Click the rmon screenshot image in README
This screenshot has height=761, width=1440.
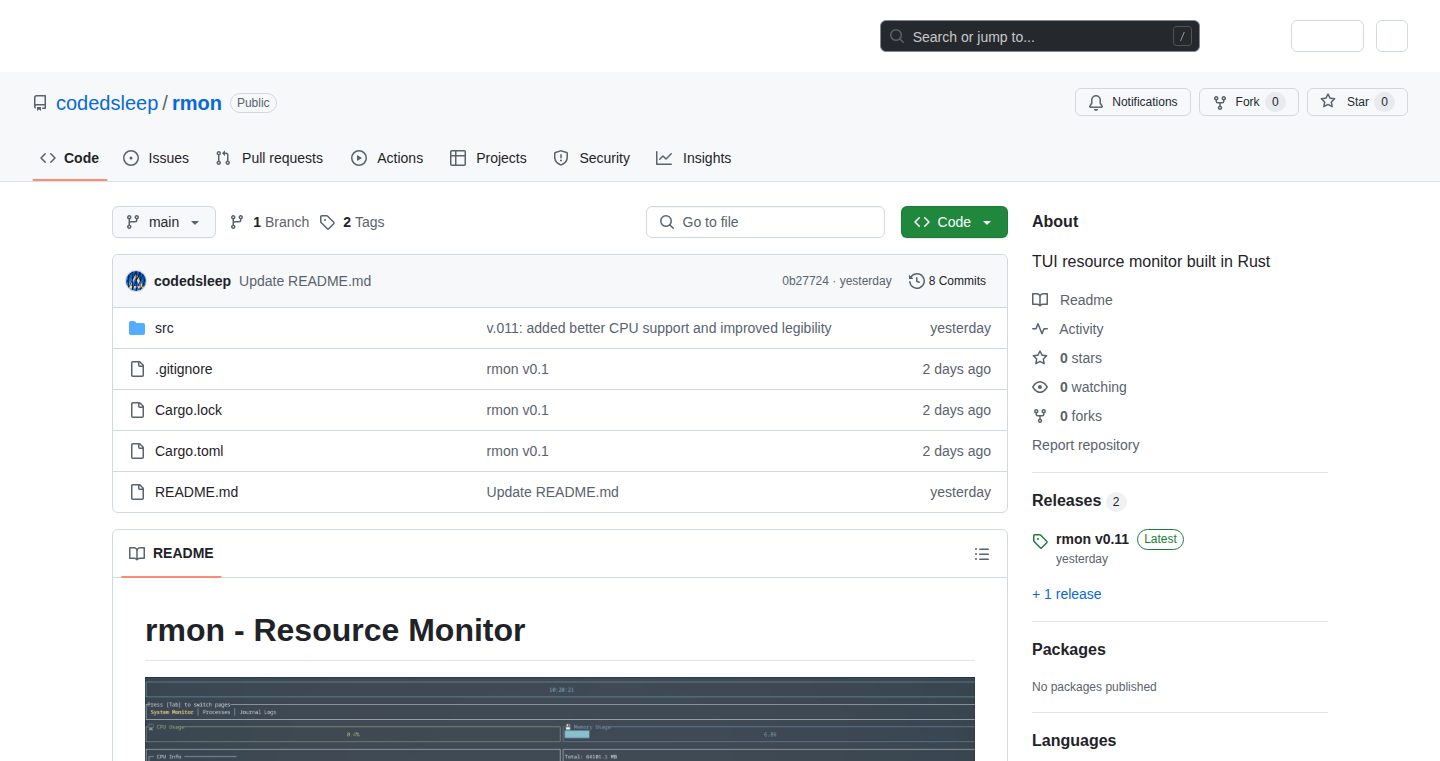pyautogui.click(x=560, y=719)
